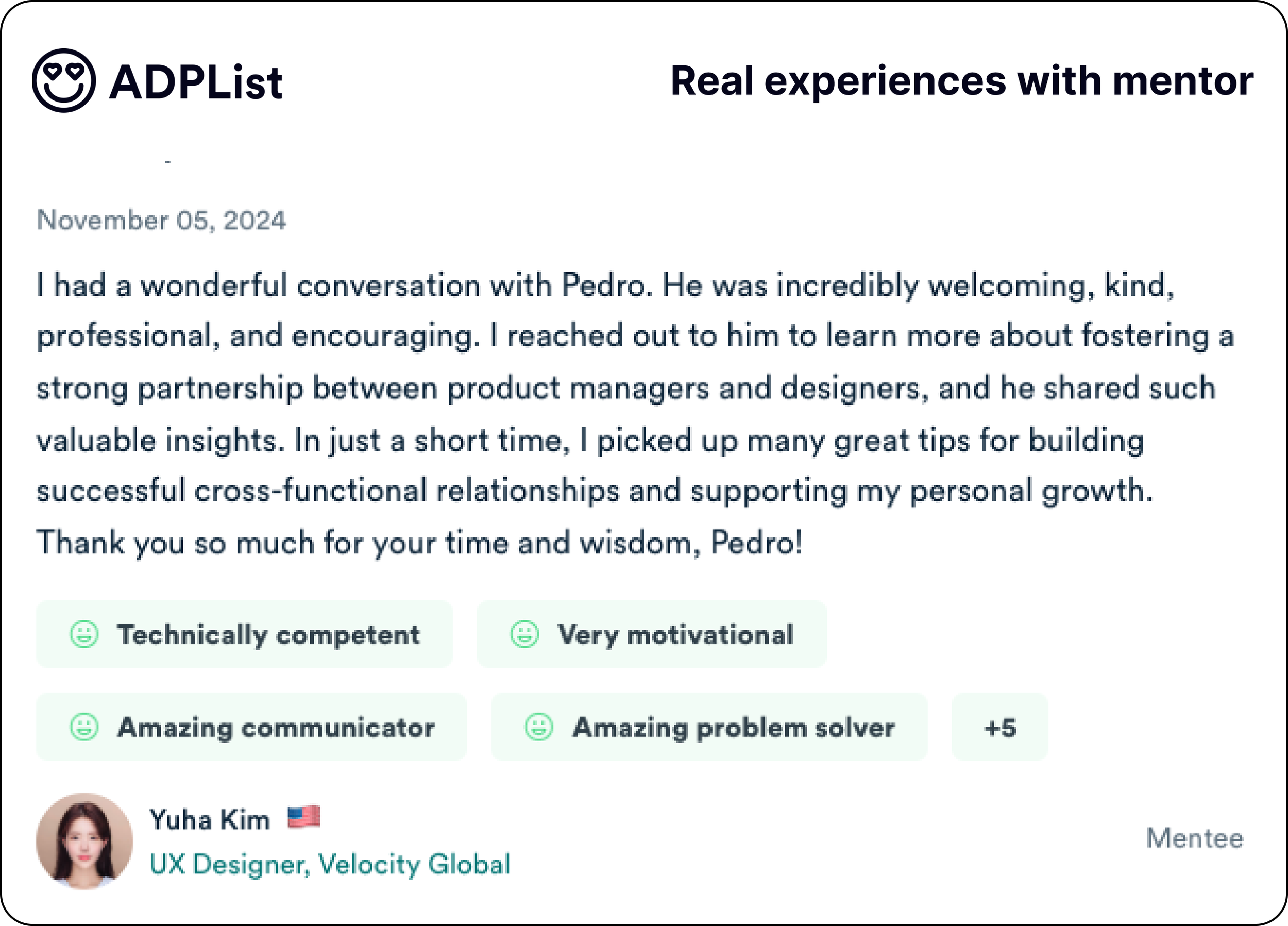Click the ADPList heart-eyes smiley logo
The width and height of the screenshot is (1288, 926).
point(63,81)
